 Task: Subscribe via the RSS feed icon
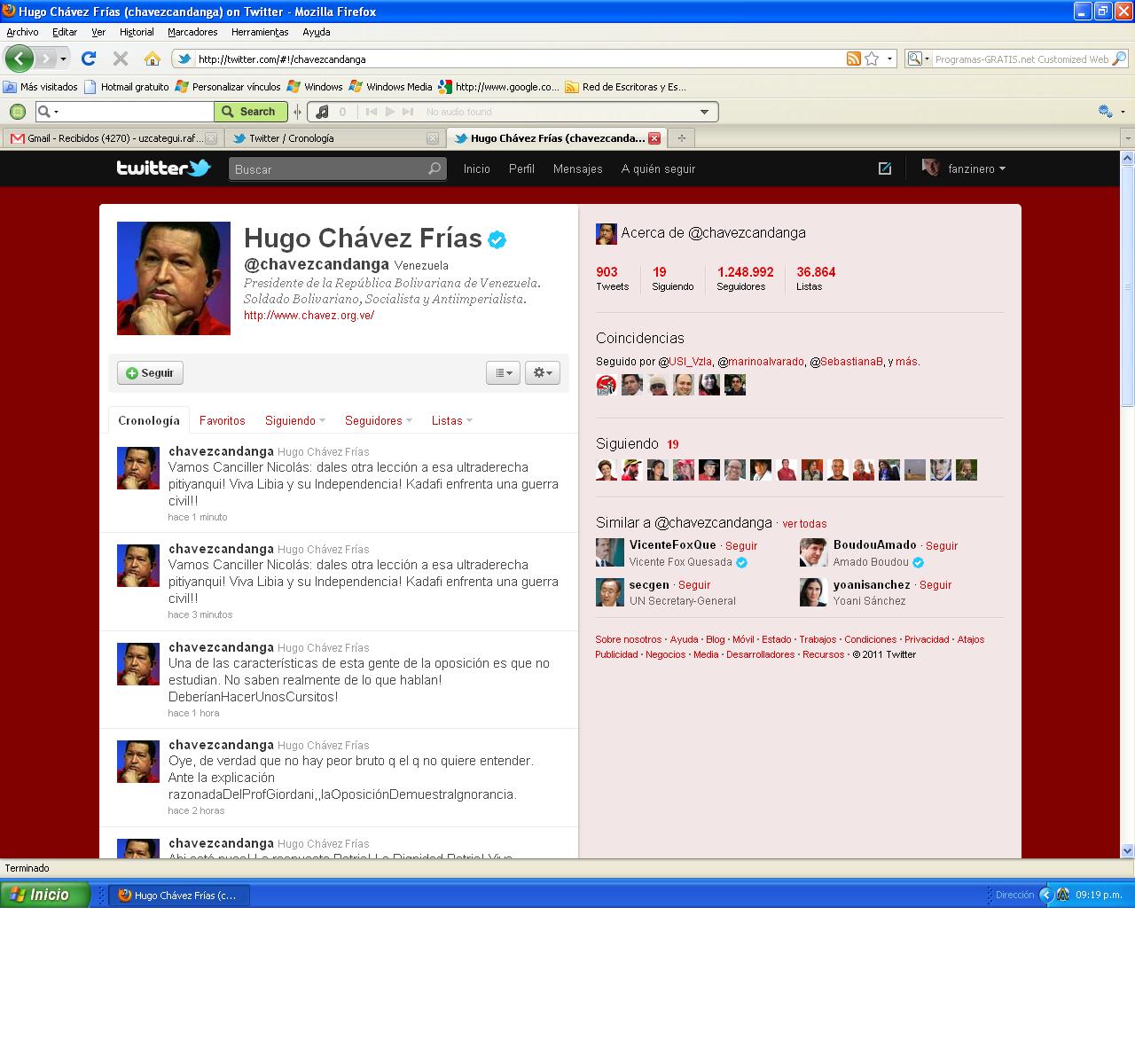click(853, 59)
